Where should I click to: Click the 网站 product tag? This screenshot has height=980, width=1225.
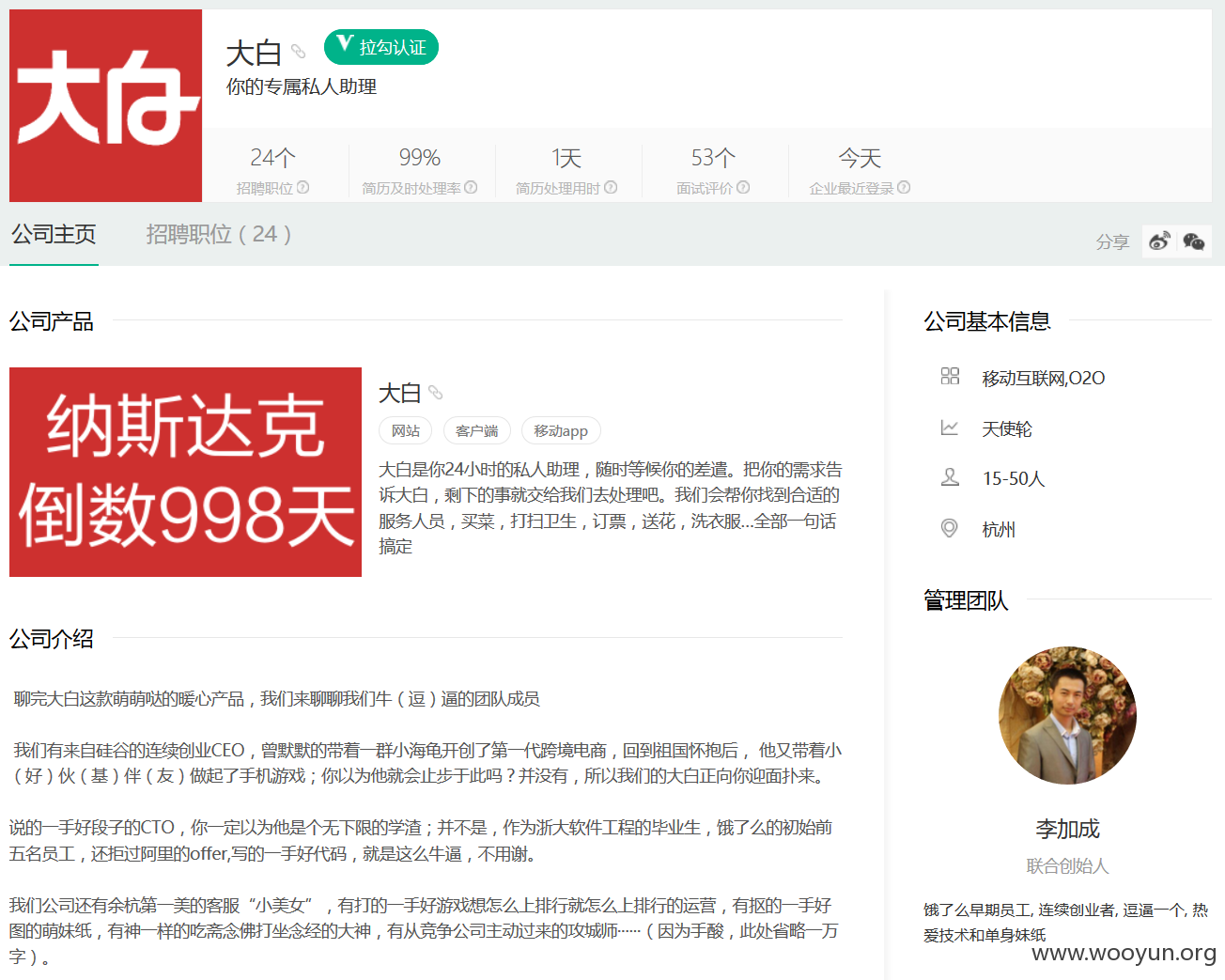point(406,430)
